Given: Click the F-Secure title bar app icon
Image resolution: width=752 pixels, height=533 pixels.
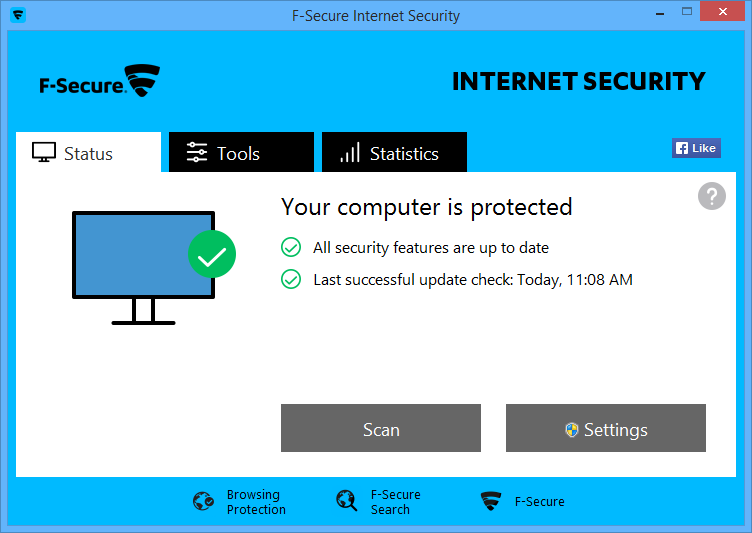Looking at the screenshot, I should 18,15.
